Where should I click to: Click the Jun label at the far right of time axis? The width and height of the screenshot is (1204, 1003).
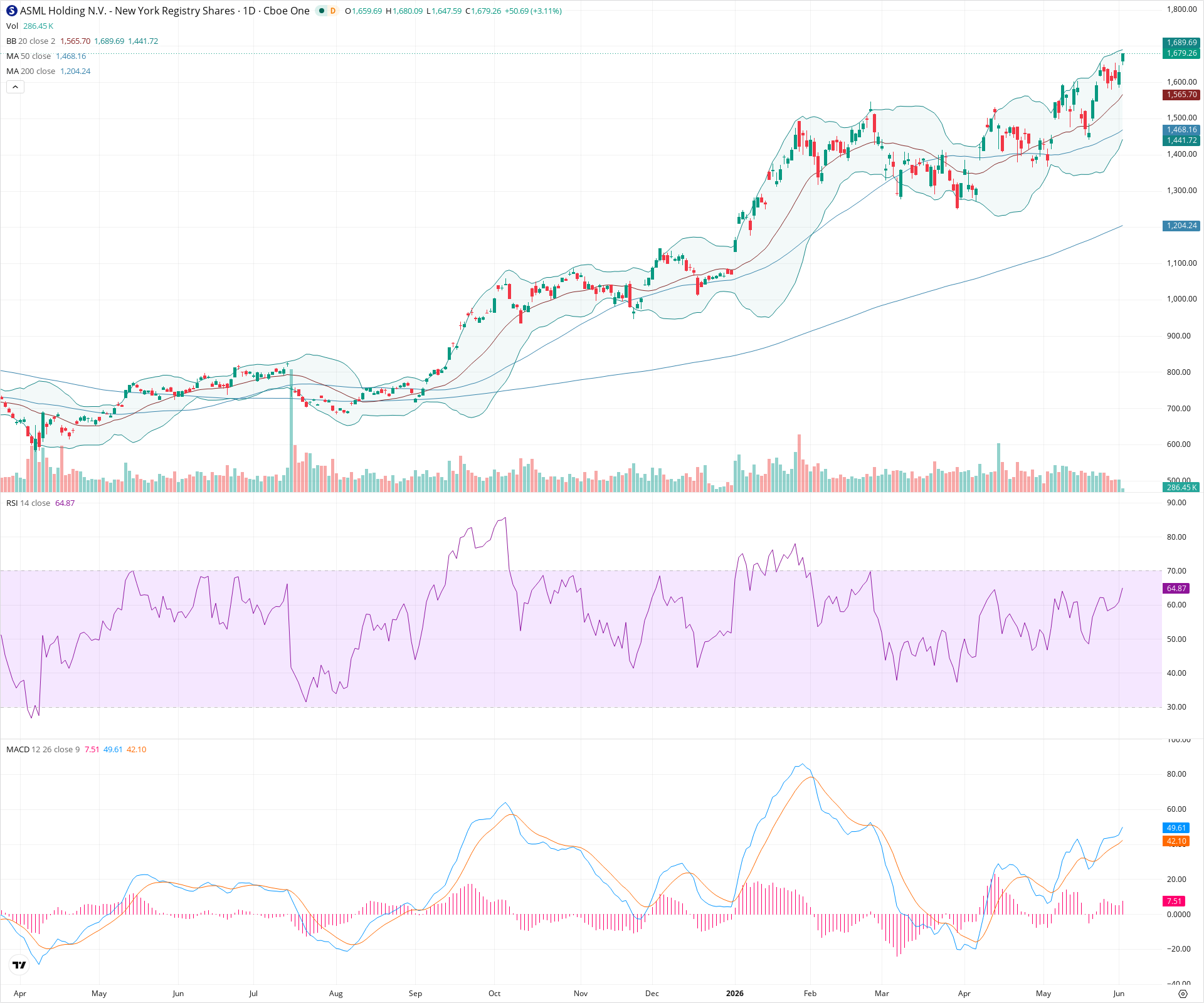pos(1119,993)
